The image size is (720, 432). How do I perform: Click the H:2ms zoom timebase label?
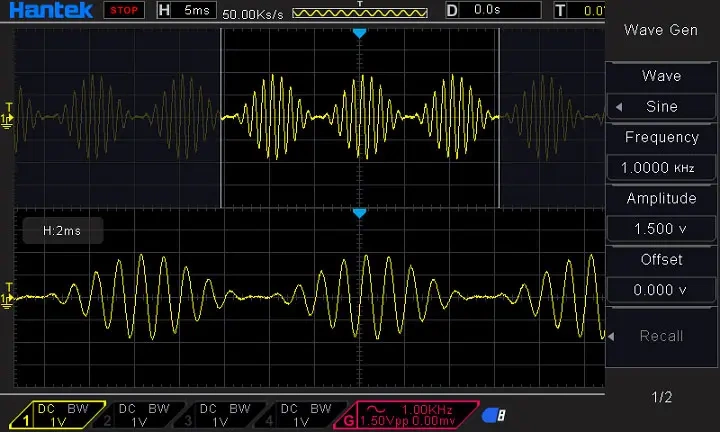[62, 230]
